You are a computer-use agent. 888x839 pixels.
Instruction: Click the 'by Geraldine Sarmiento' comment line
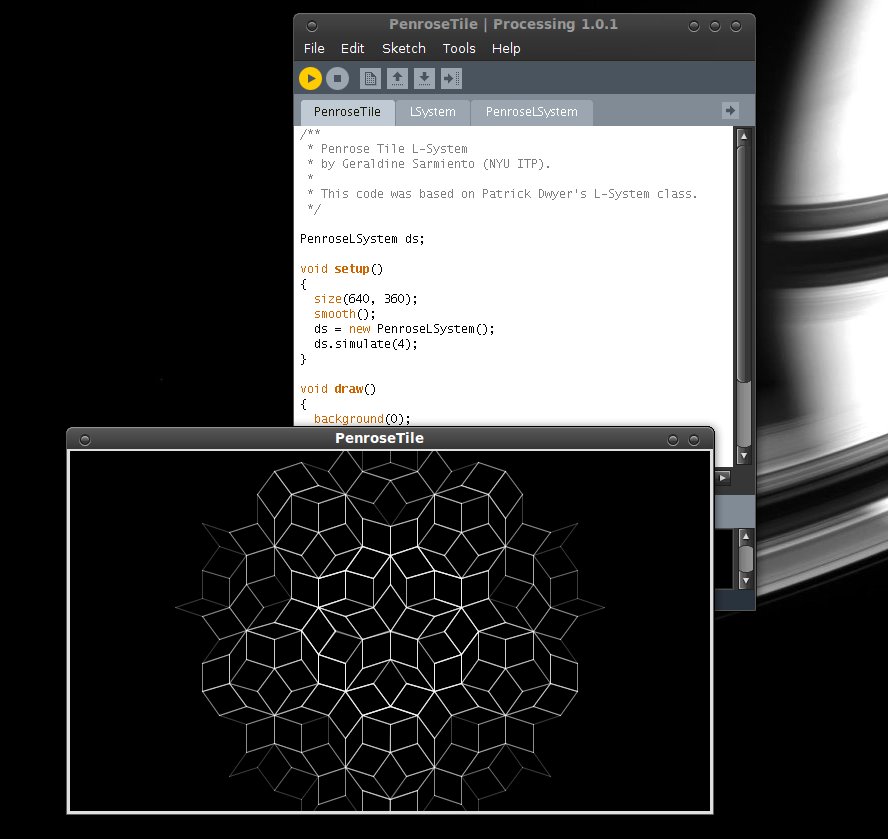click(x=429, y=164)
